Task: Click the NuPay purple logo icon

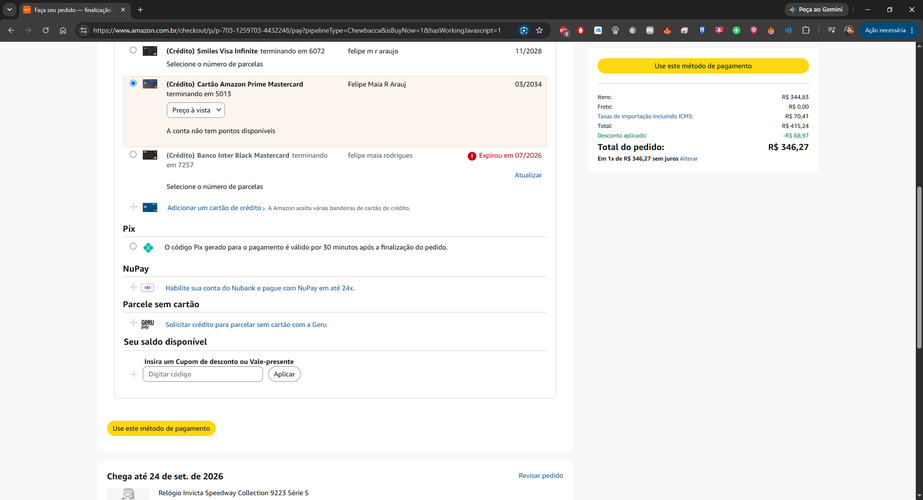Action: coord(148,287)
